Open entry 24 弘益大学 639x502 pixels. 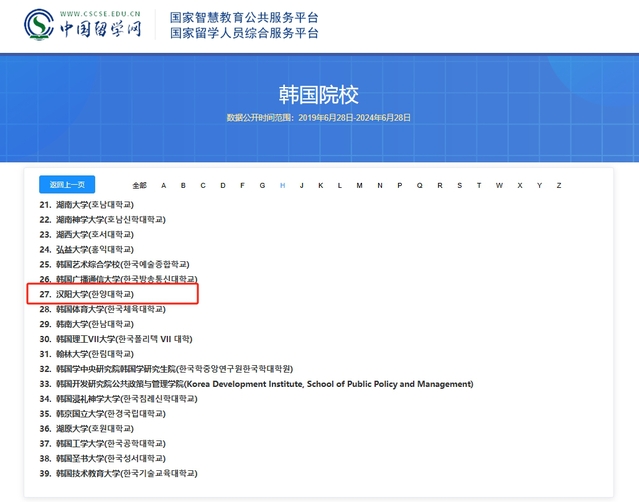click(x=86, y=249)
